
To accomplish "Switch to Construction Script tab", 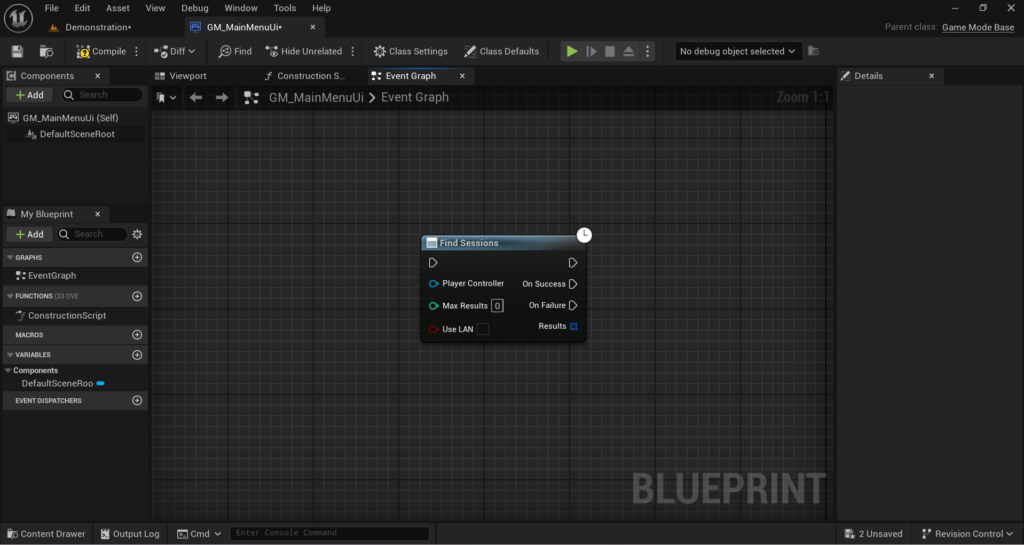I will (304, 76).
